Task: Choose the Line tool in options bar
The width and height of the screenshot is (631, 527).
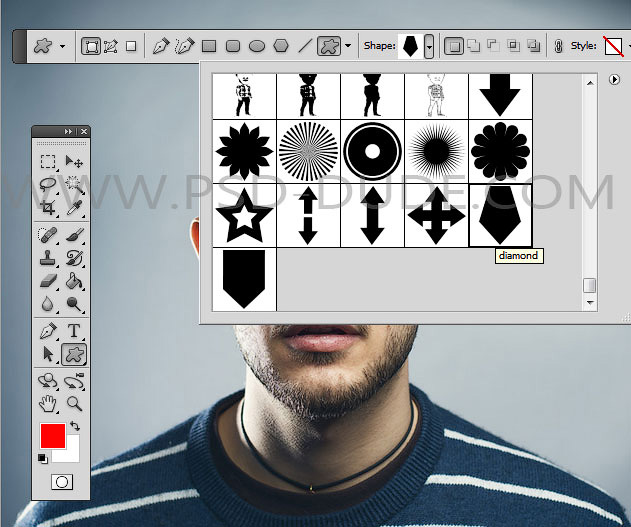Action: click(305, 46)
